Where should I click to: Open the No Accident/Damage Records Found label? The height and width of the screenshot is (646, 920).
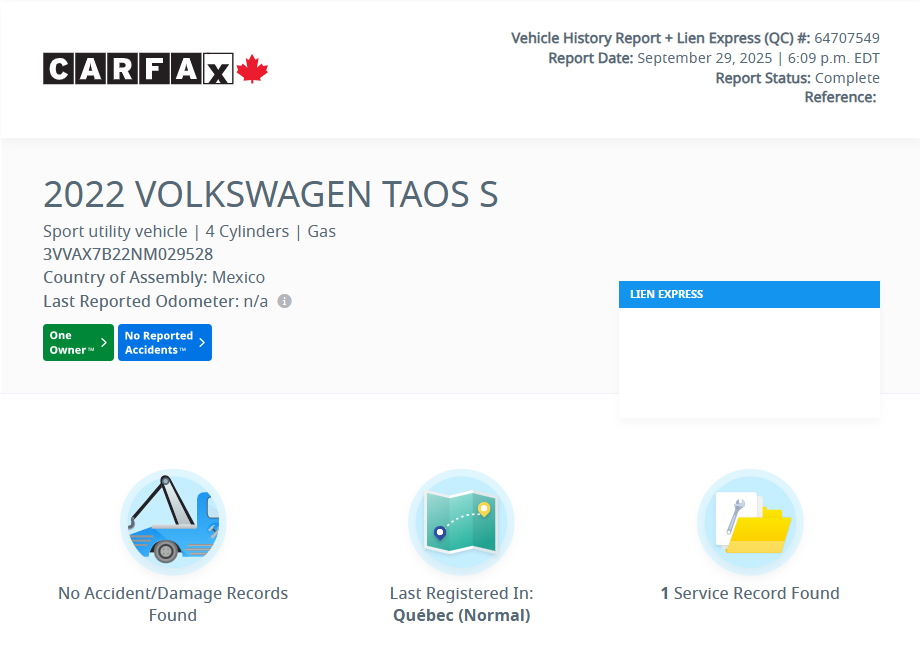[x=173, y=604]
